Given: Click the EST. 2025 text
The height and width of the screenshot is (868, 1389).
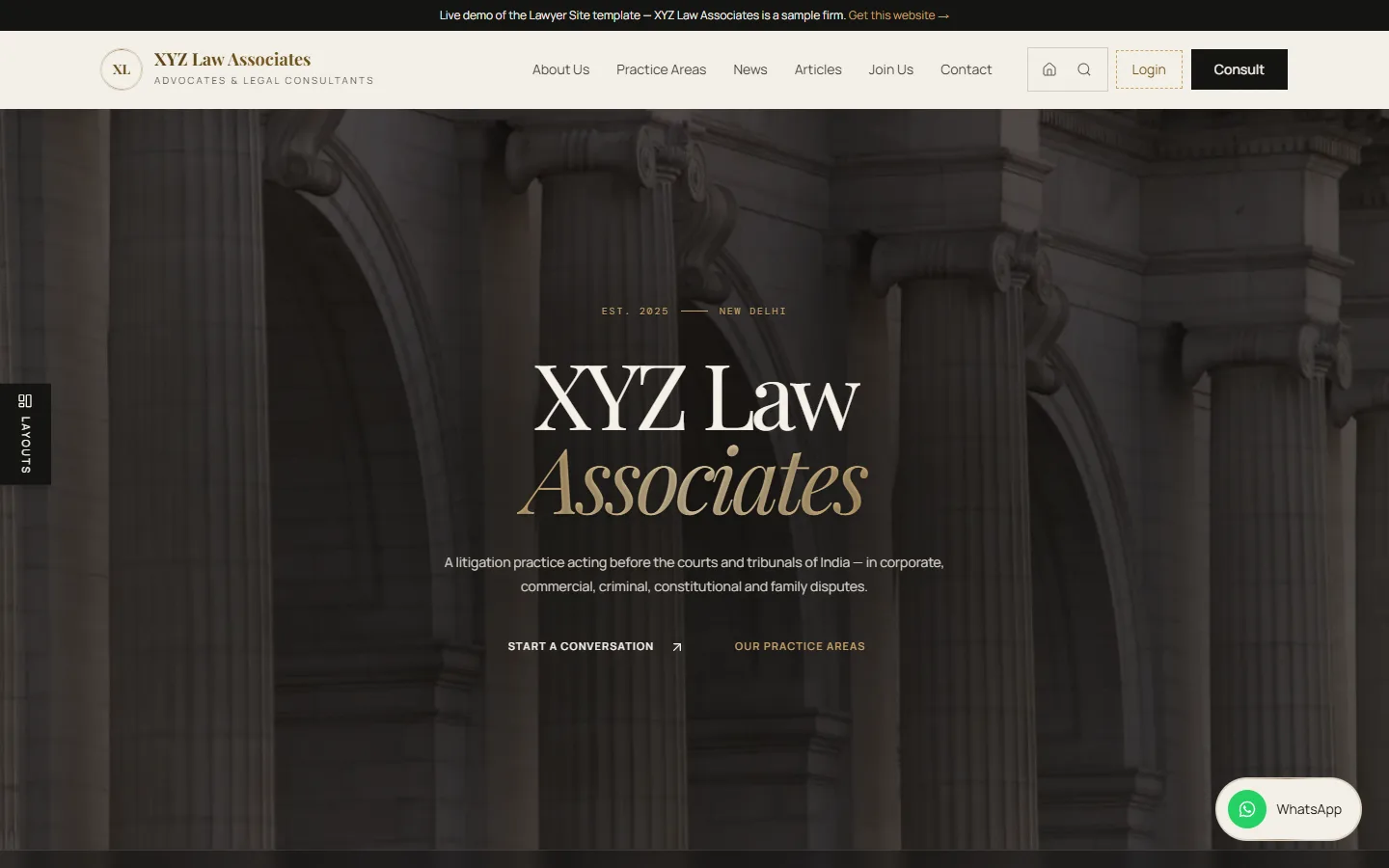Looking at the screenshot, I should pyautogui.click(x=635, y=312).
